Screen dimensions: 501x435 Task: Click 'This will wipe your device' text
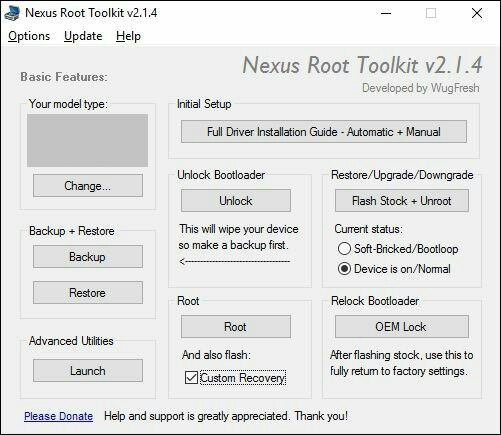pos(239,229)
